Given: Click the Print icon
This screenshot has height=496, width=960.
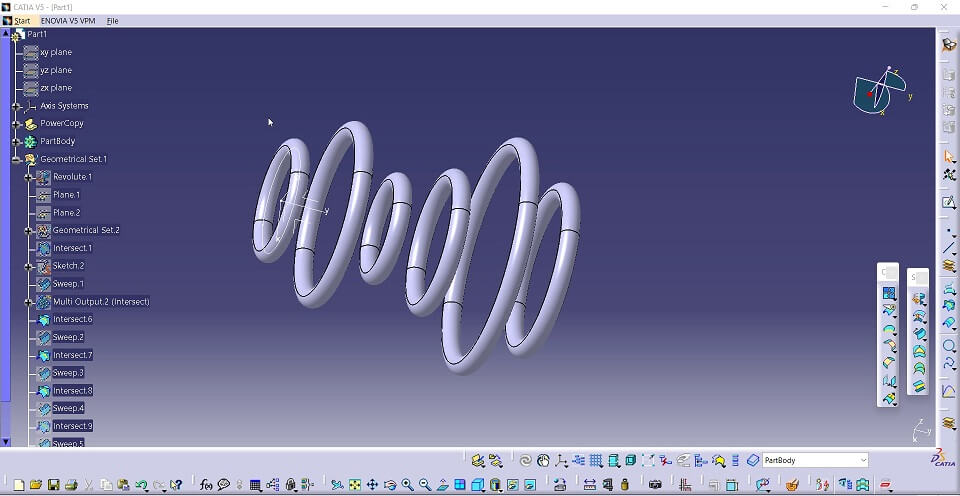Looking at the screenshot, I should (x=71, y=485).
